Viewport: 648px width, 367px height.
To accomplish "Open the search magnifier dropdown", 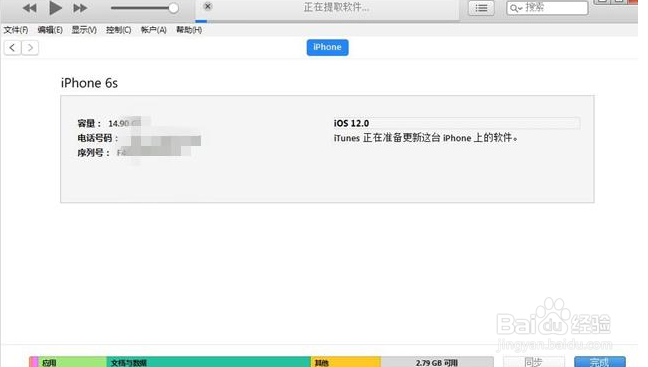I will coord(516,8).
